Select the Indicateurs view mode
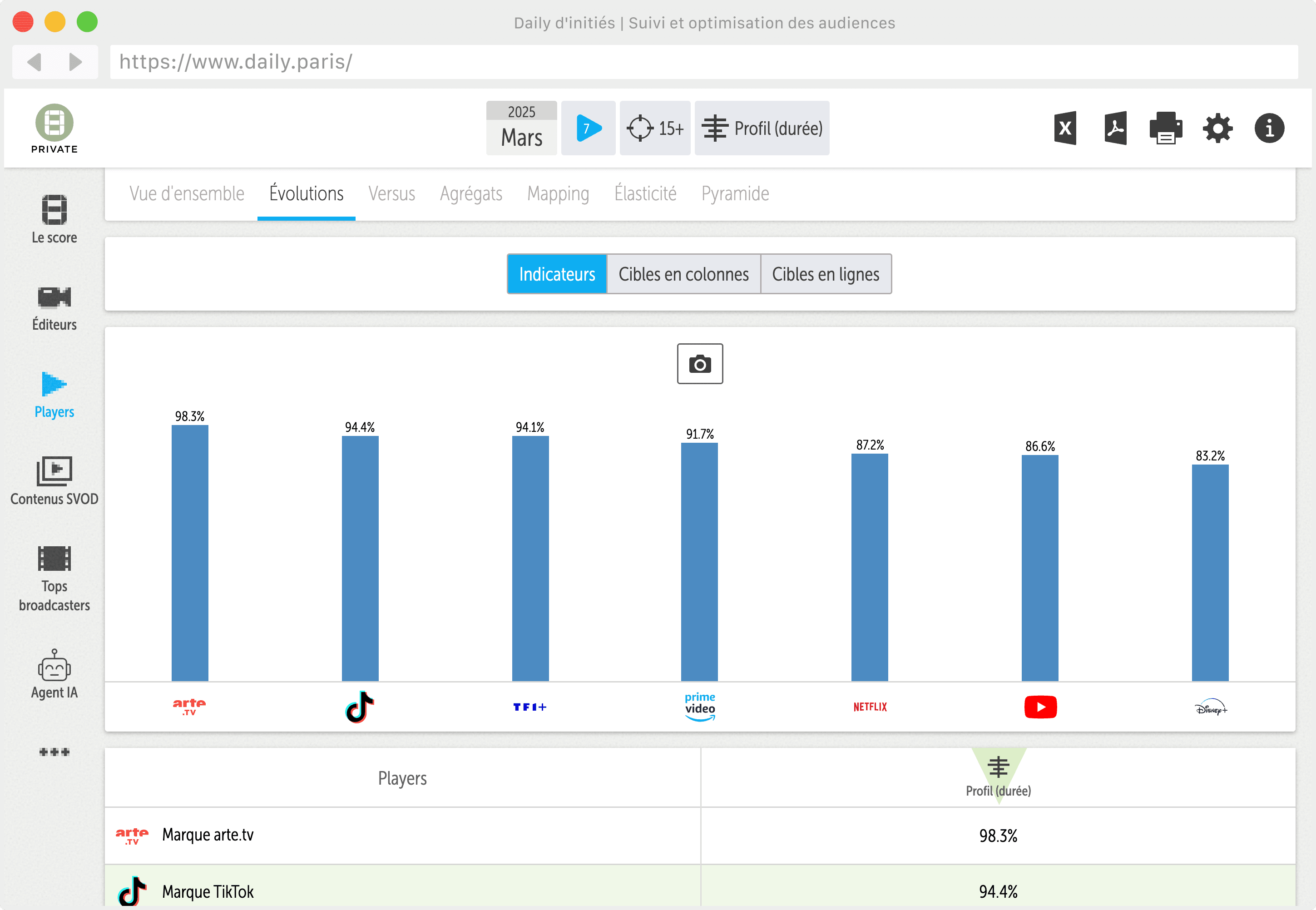 pyautogui.click(x=556, y=274)
